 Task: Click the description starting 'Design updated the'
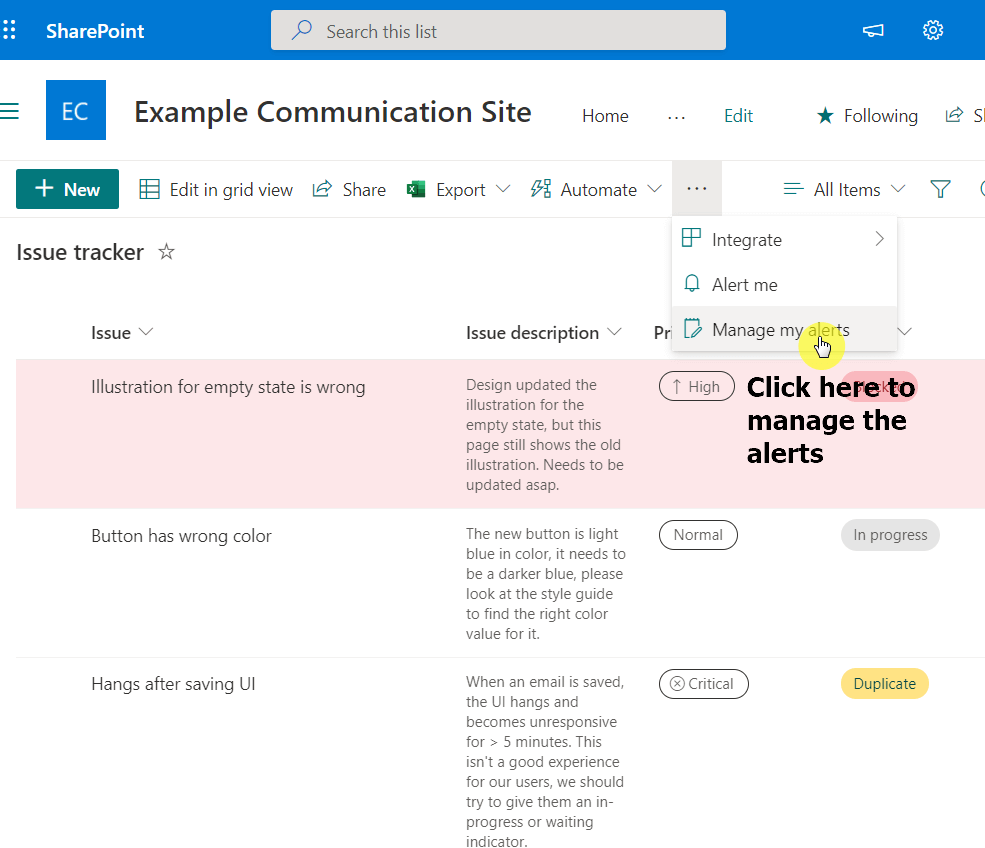[545, 435]
